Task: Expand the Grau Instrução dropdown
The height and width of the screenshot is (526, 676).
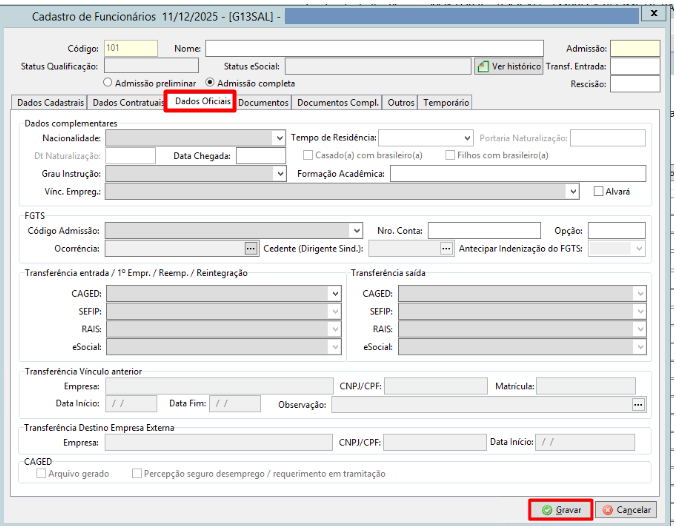Action: (x=280, y=174)
